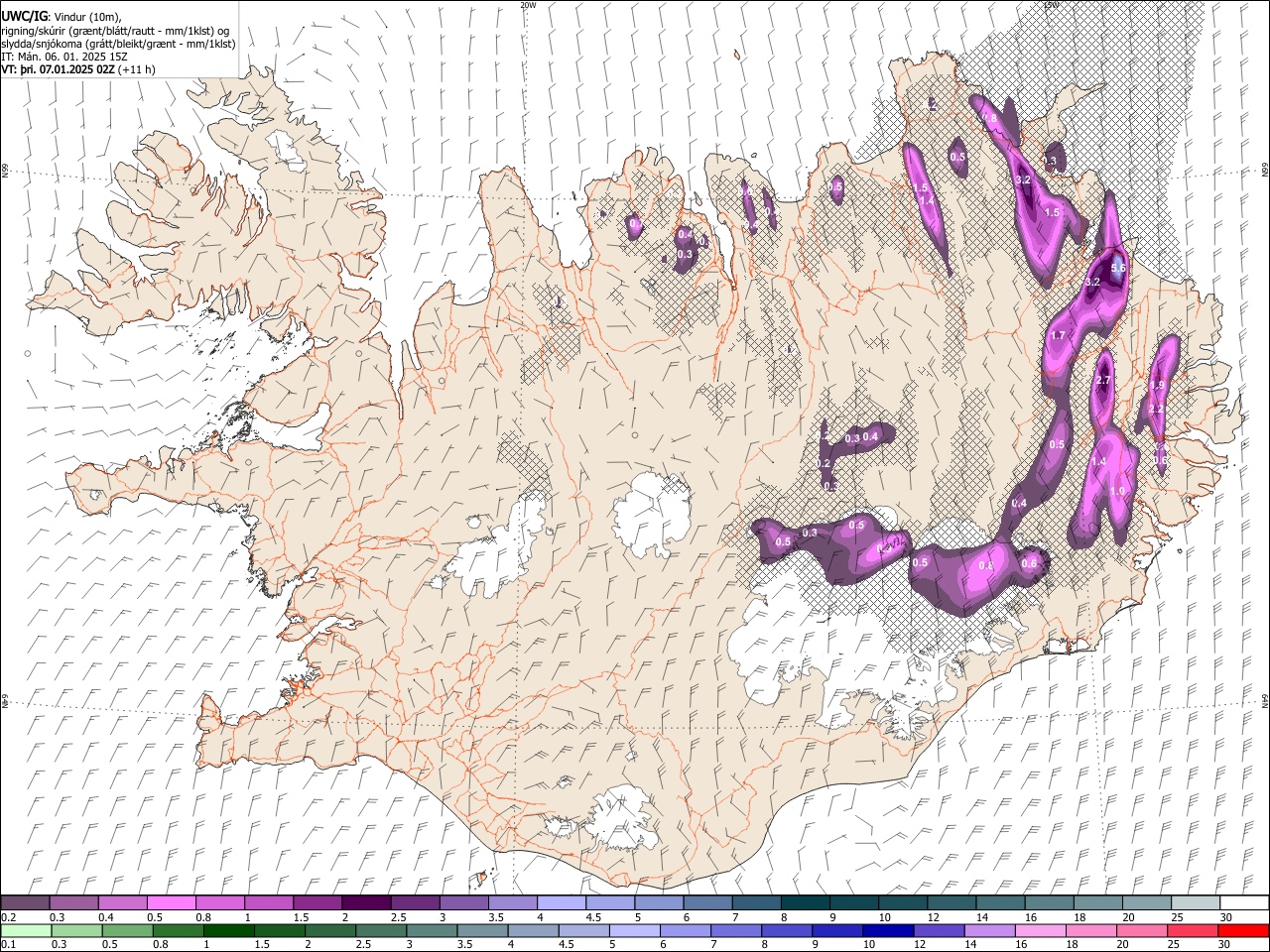Viewport: 1270px width, 952px height.
Task: Click the '0.1' label in bottom legend
Action: [7, 945]
